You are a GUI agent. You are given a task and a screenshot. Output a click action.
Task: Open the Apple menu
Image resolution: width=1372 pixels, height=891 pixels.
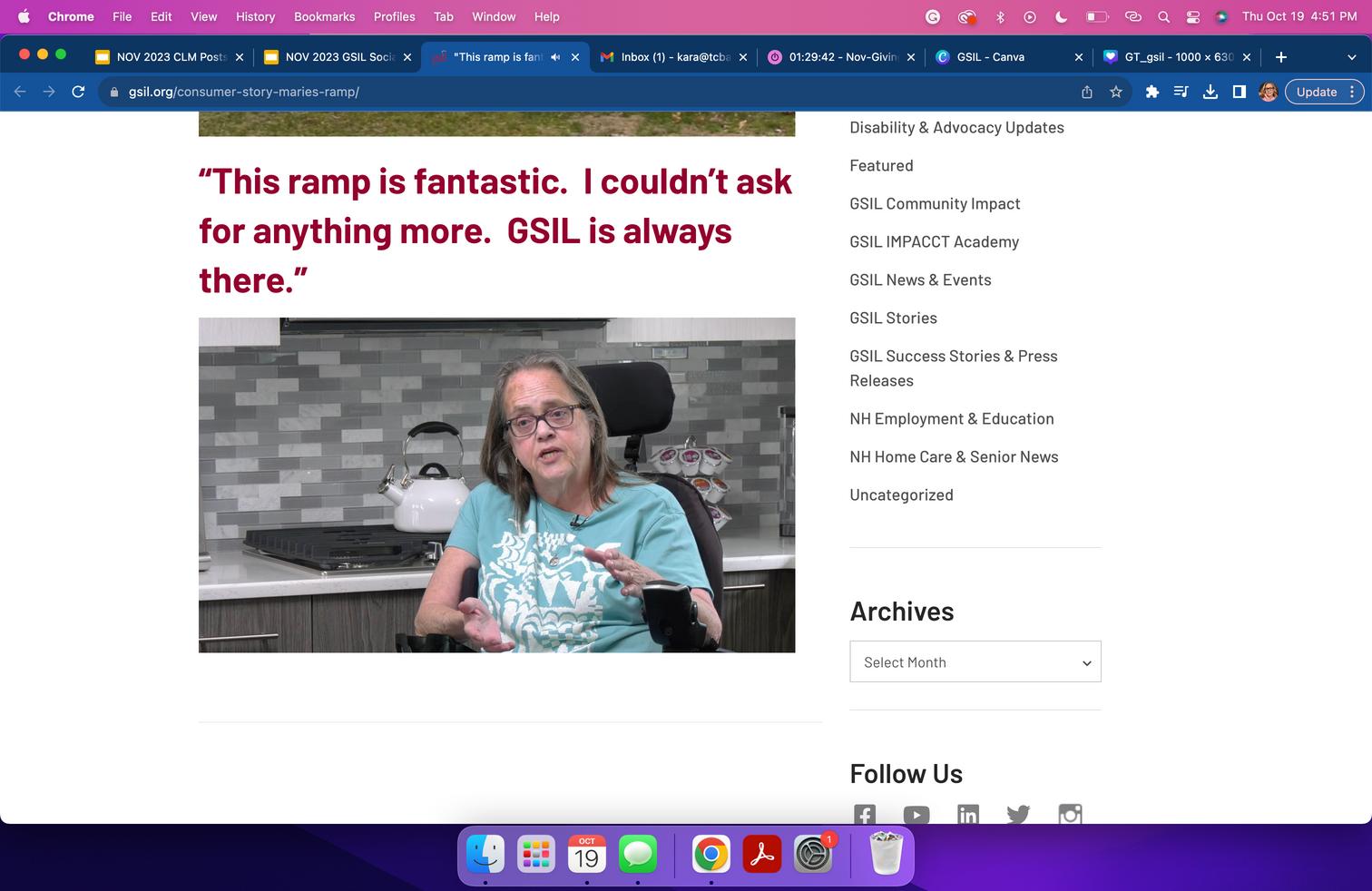24,16
